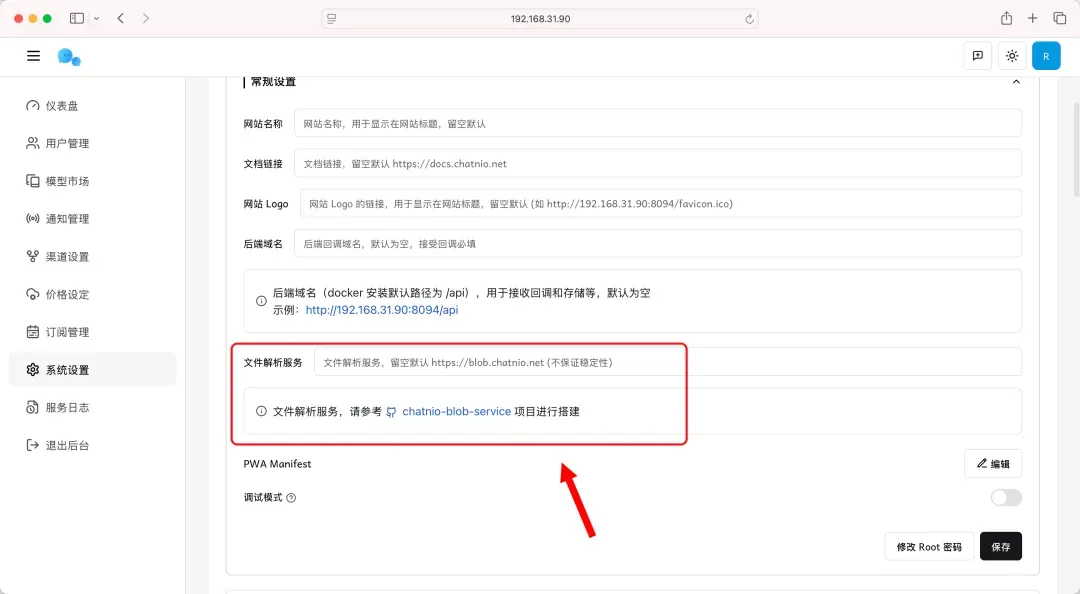
Task: Click the GitHub icon before chatnio-blob-service
Action: [391, 412]
